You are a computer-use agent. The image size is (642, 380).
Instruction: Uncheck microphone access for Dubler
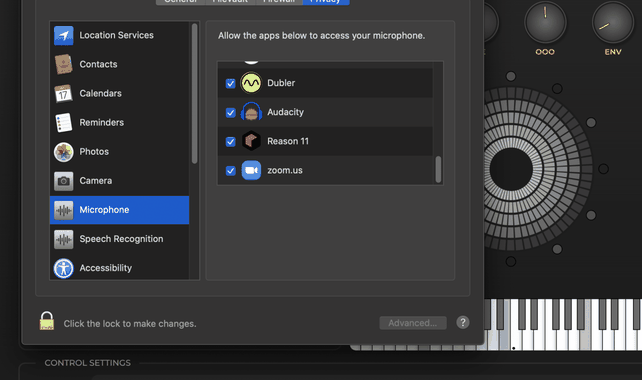click(231, 84)
